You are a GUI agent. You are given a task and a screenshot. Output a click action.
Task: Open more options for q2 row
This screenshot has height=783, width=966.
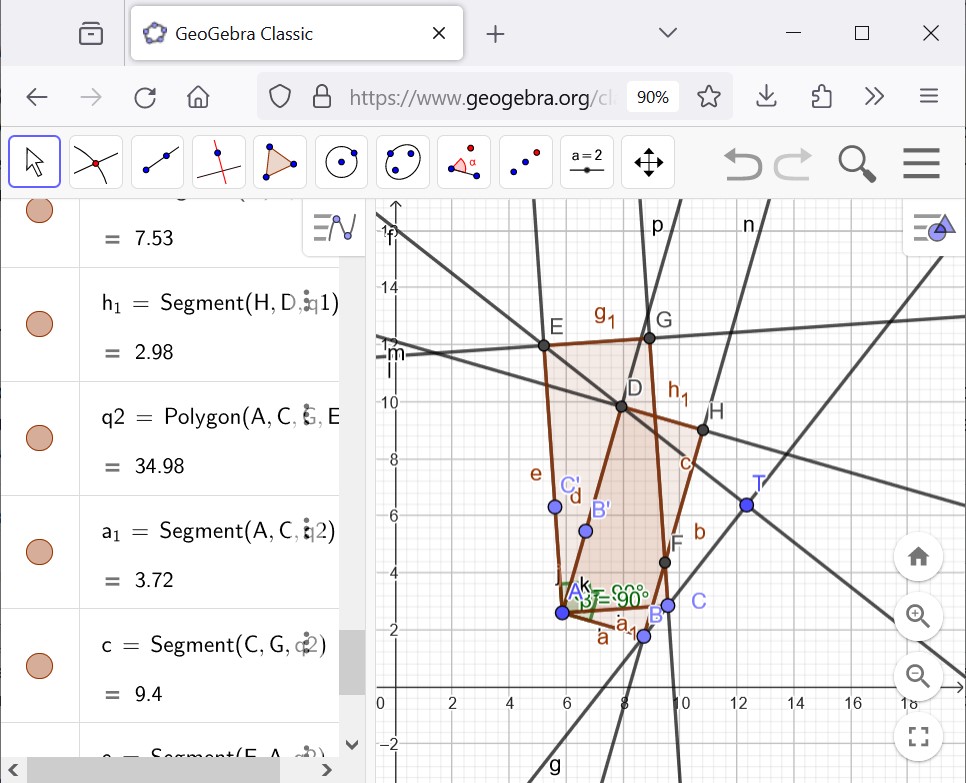click(307, 416)
